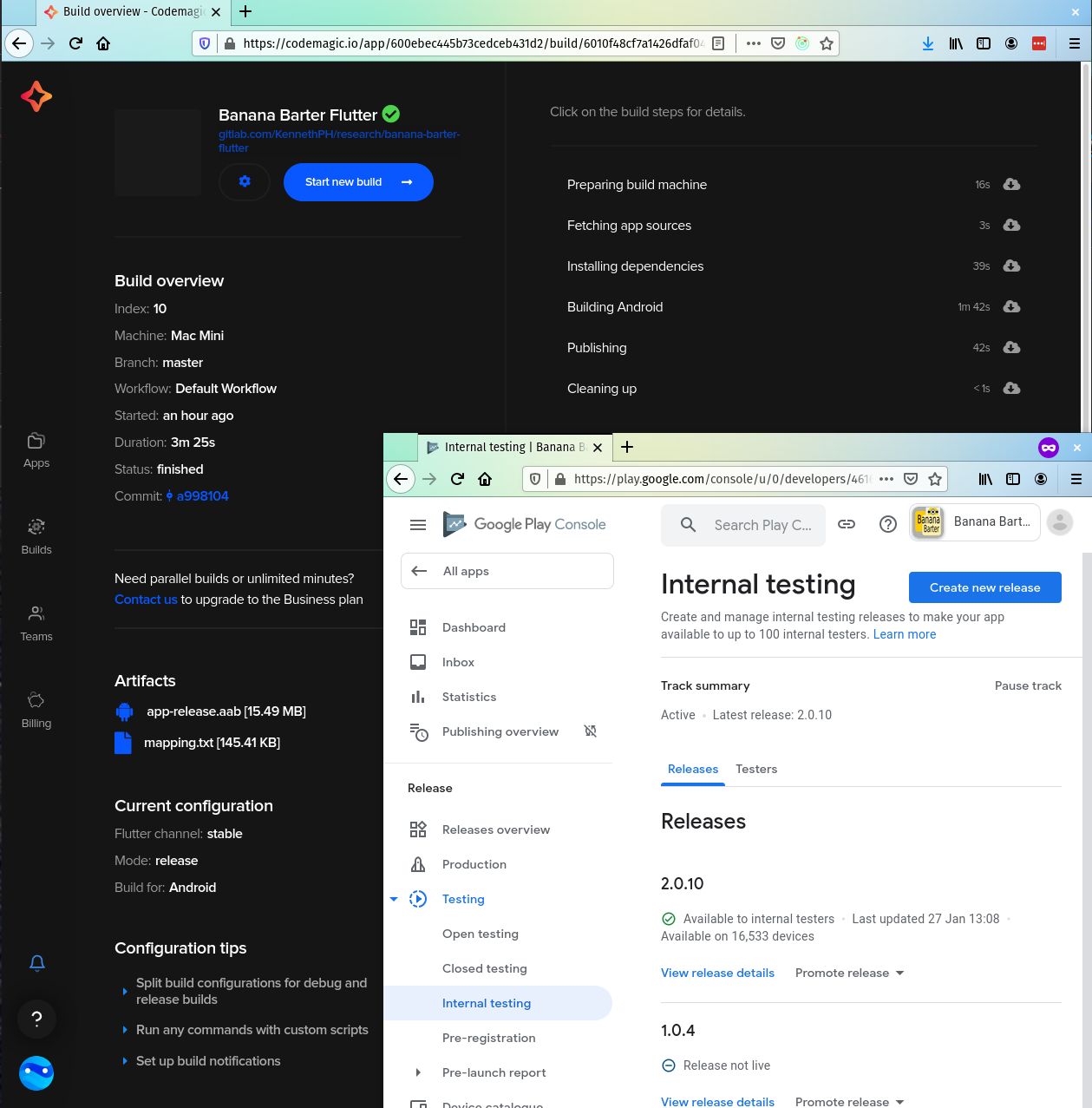Open Dashboard in Play Console menu
The width and height of the screenshot is (1092, 1108).
474,627
